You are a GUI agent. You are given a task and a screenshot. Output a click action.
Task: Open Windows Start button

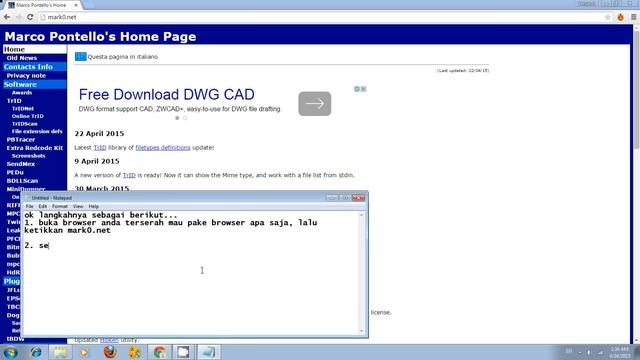[x=10, y=352]
